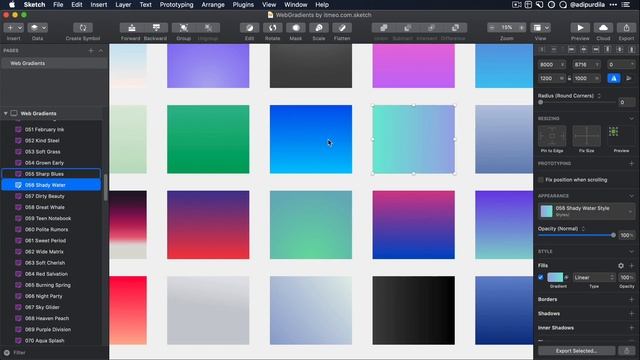Click the Edit tool icon

coord(249,28)
